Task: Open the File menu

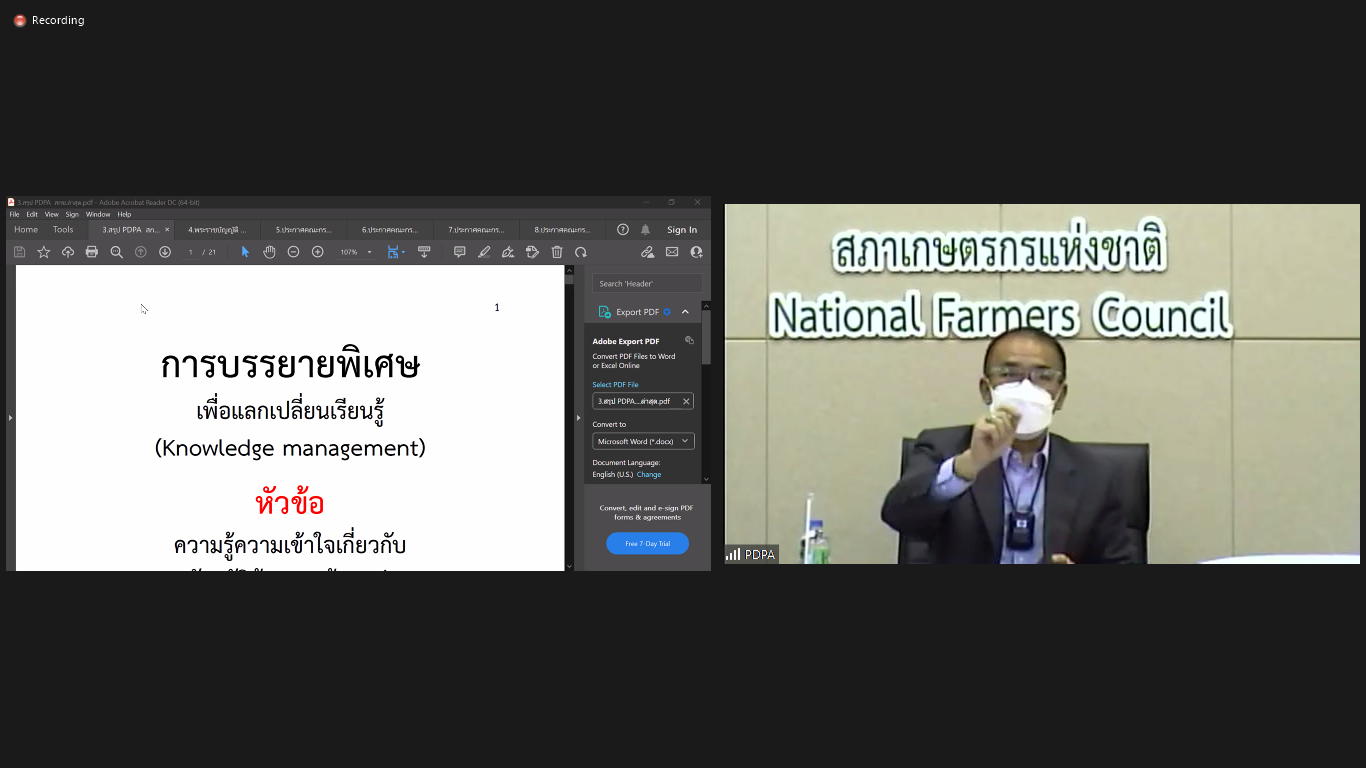Action: tap(15, 214)
